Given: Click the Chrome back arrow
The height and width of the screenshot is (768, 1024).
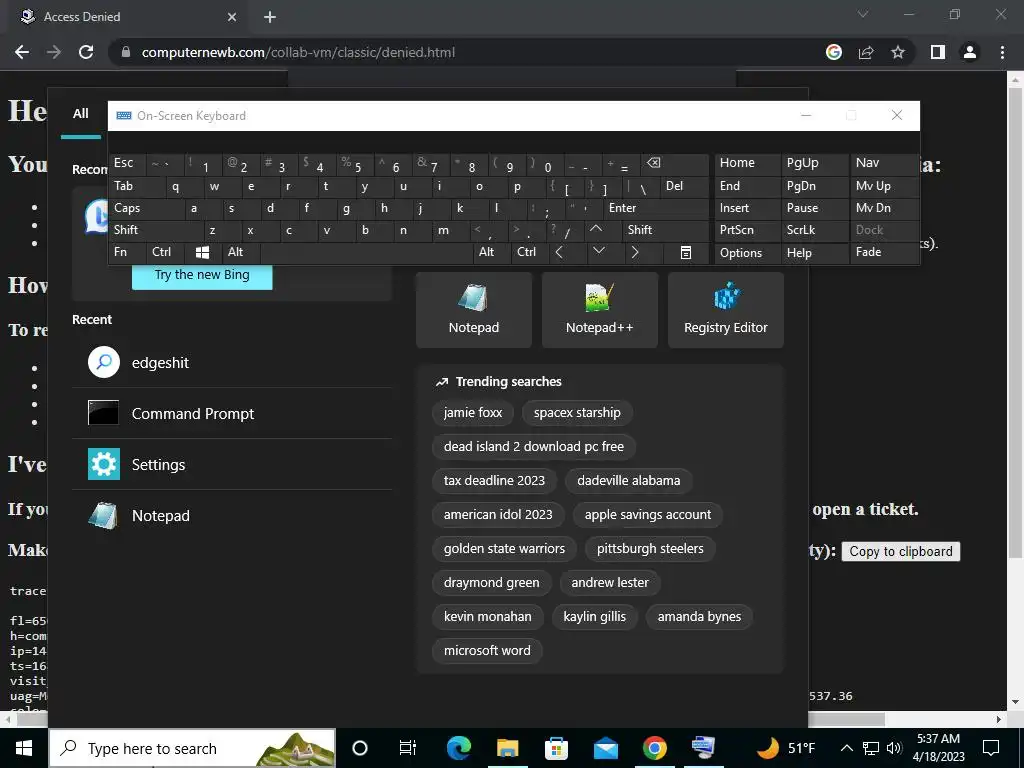Looking at the screenshot, I should (22, 52).
